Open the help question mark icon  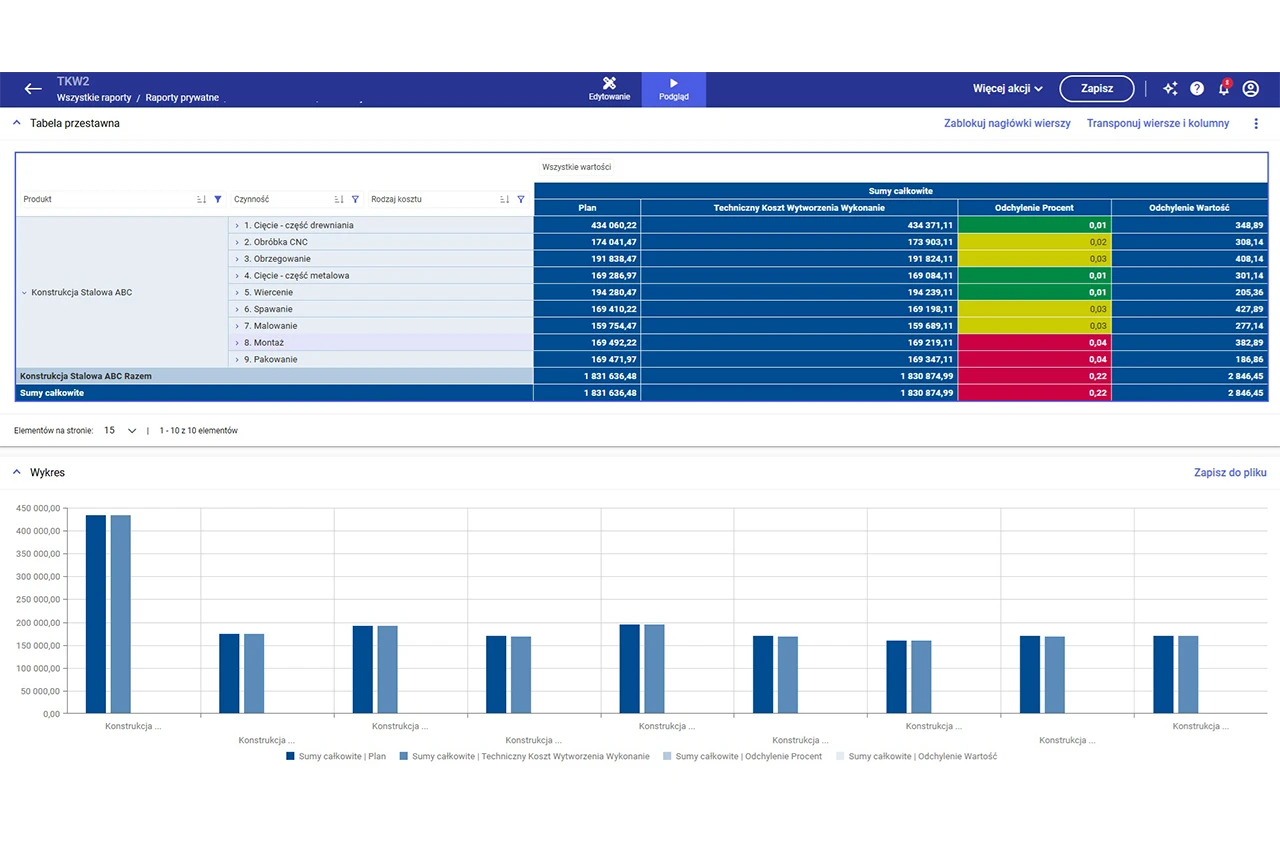[x=1197, y=89]
